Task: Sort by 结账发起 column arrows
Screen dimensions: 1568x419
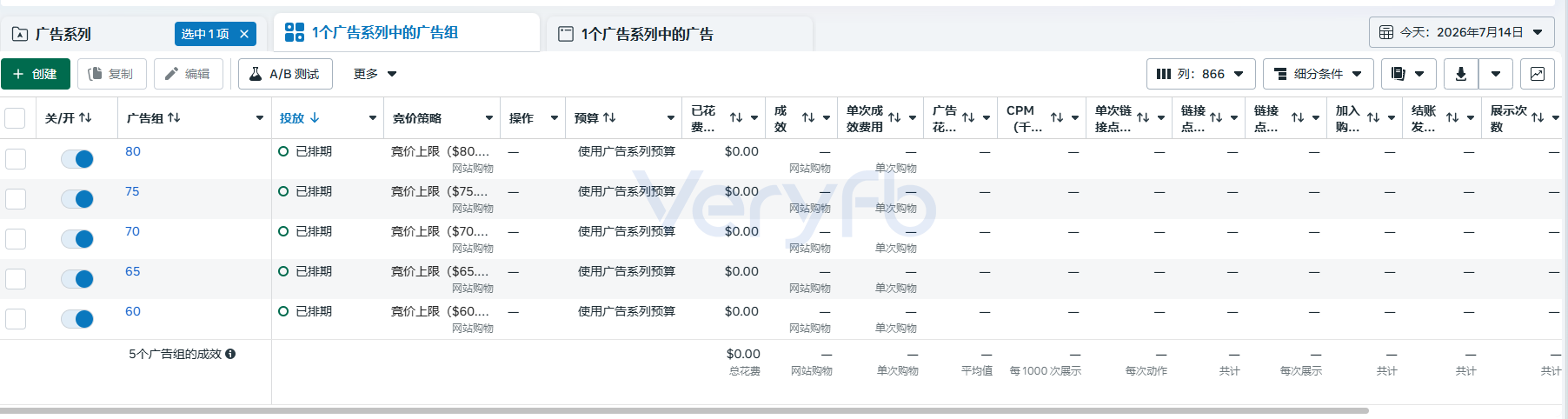Action: (1452, 117)
